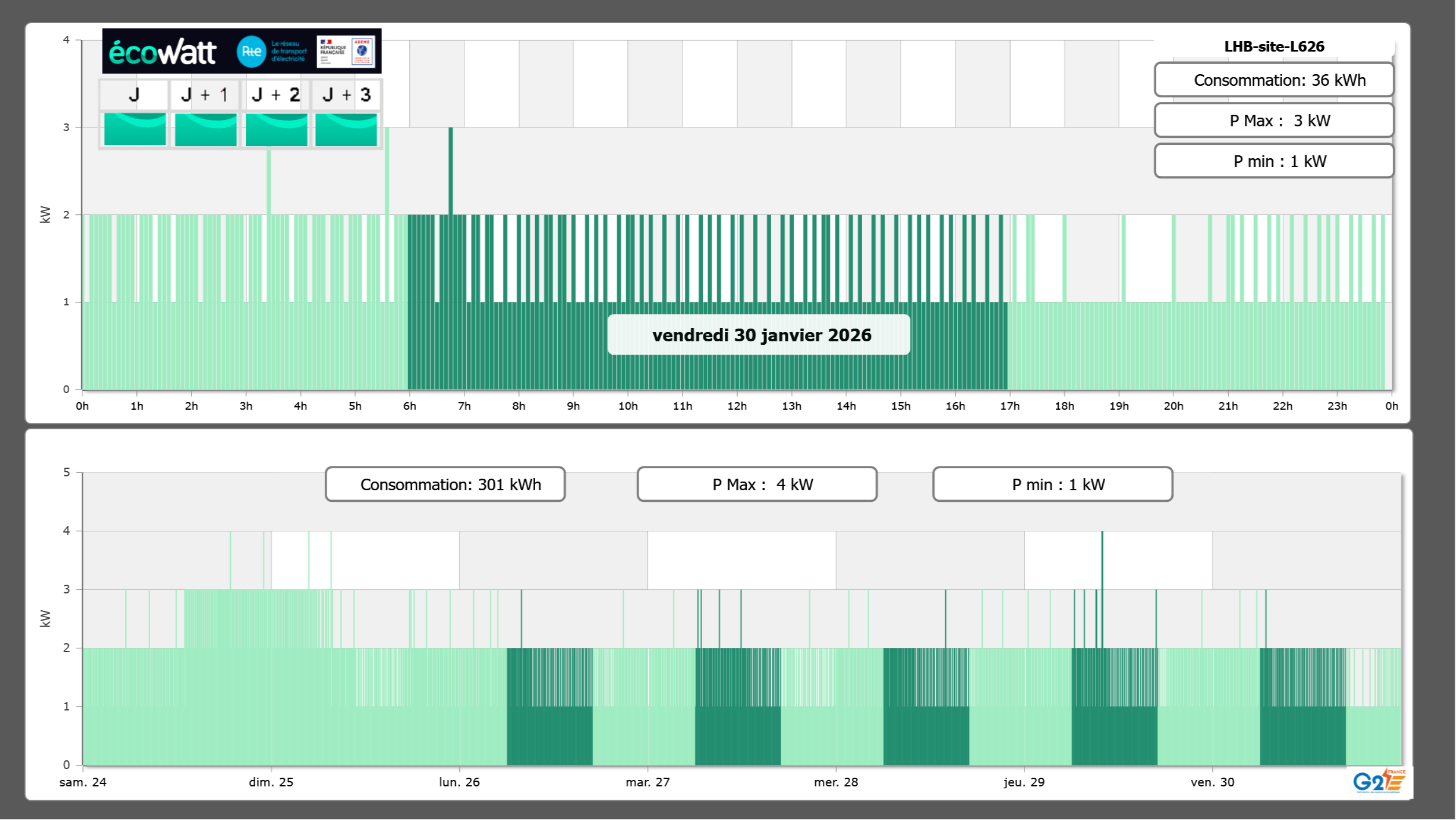
Task: Click the LHB-site-L626 site title
Action: pyautogui.click(x=1273, y=46)
